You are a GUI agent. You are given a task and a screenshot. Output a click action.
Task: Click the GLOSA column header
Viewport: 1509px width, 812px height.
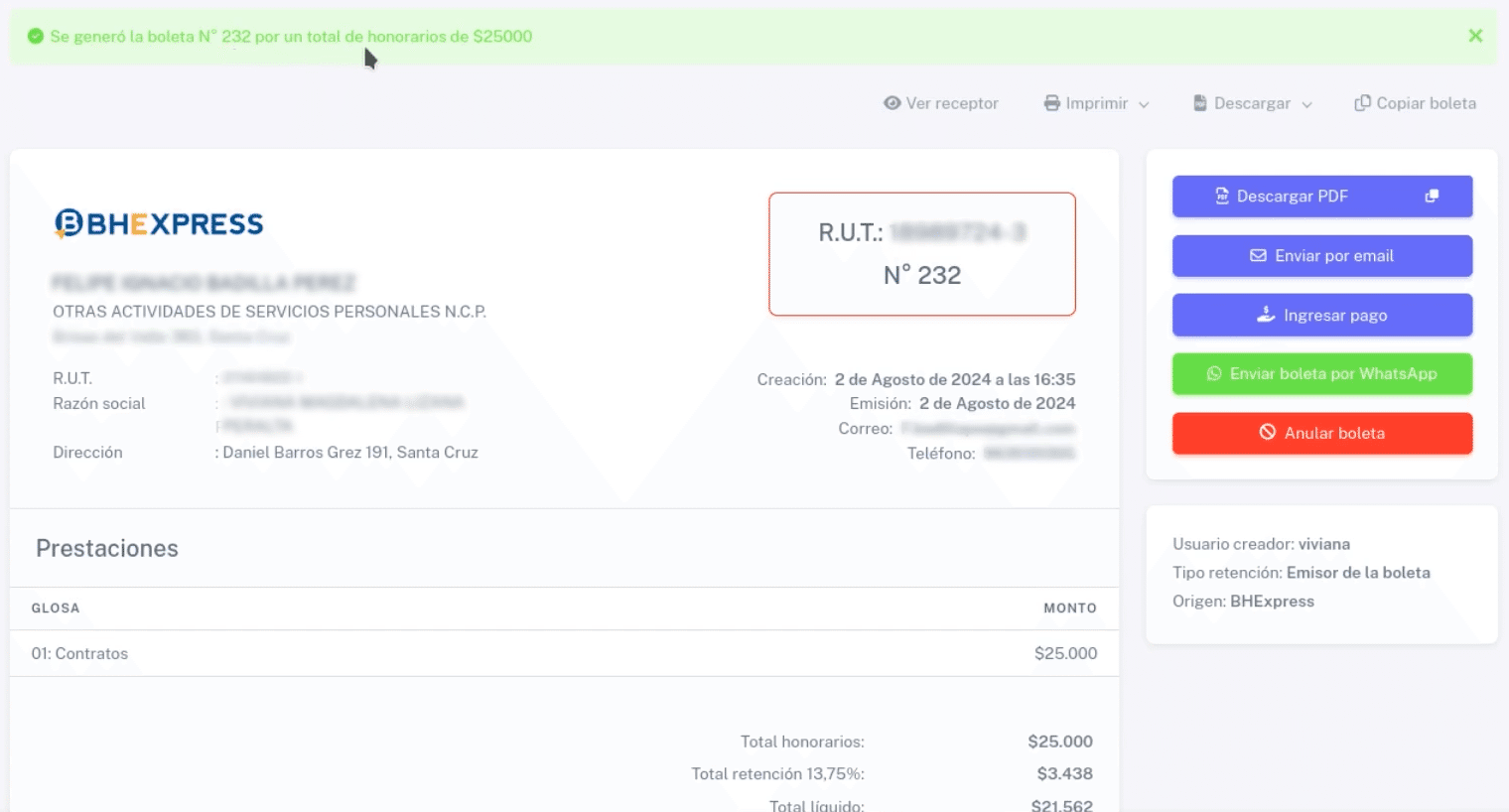56,609
